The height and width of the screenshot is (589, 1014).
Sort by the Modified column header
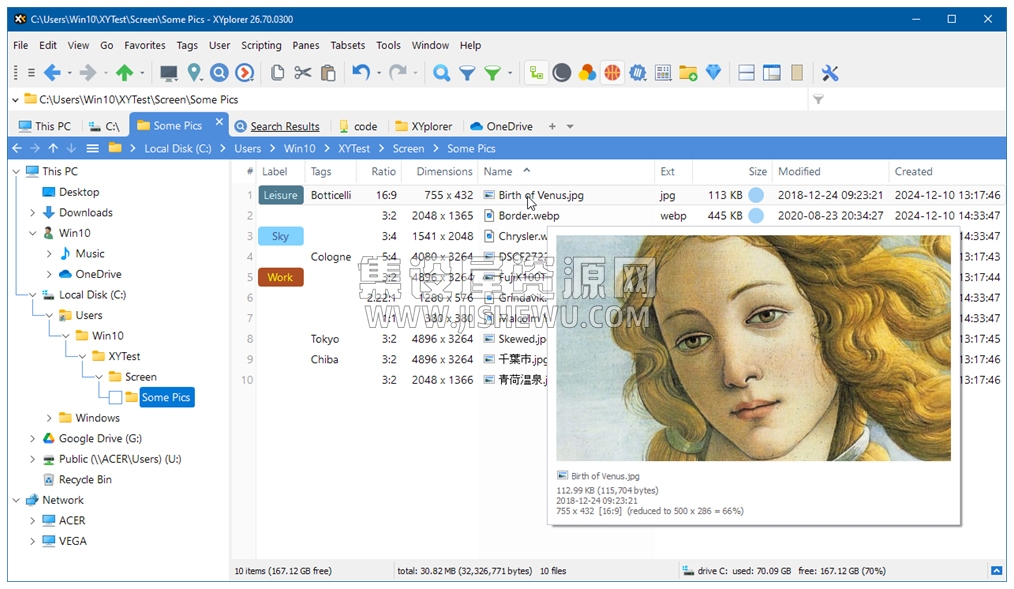(799, 171)
